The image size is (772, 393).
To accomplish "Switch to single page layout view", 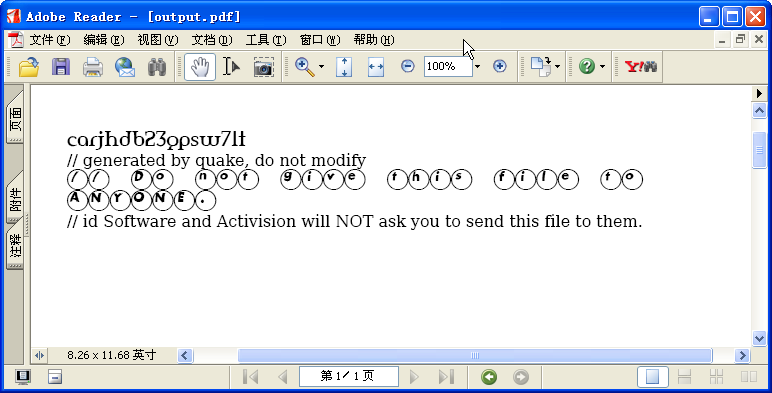I will coord(652,377).
